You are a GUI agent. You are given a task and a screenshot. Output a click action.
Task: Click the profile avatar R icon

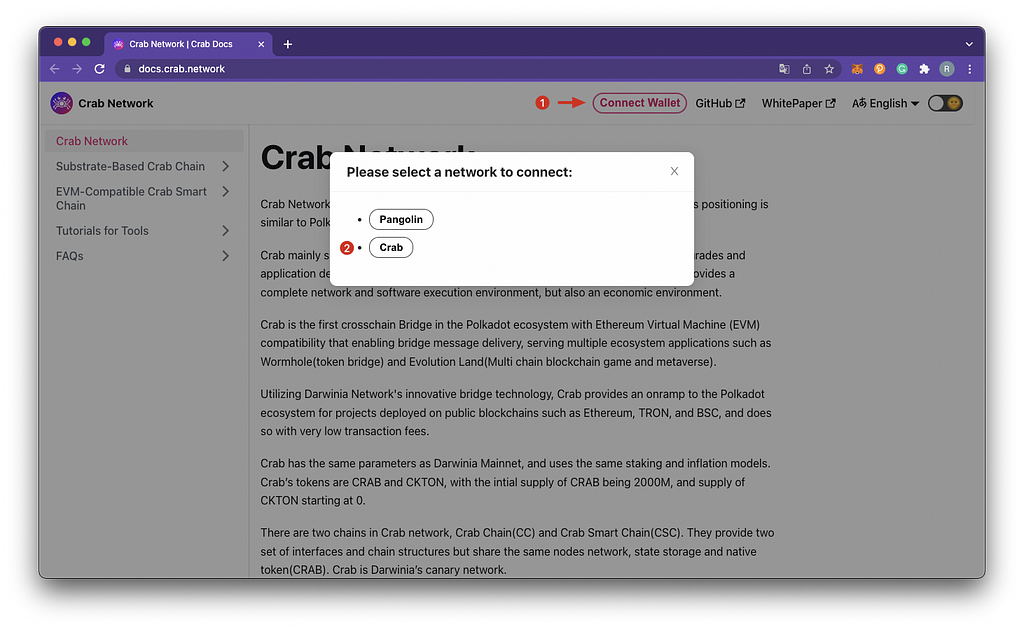(x=946, y=69)
